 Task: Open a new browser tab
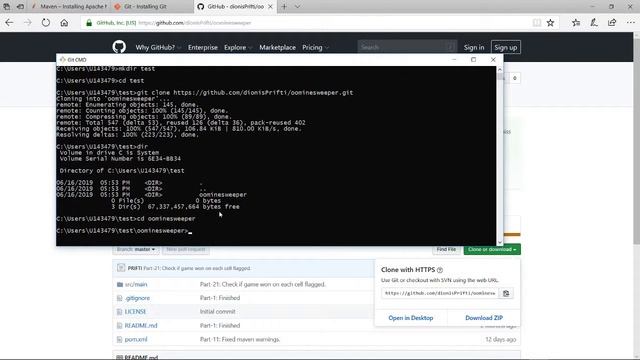coord(284,7)
